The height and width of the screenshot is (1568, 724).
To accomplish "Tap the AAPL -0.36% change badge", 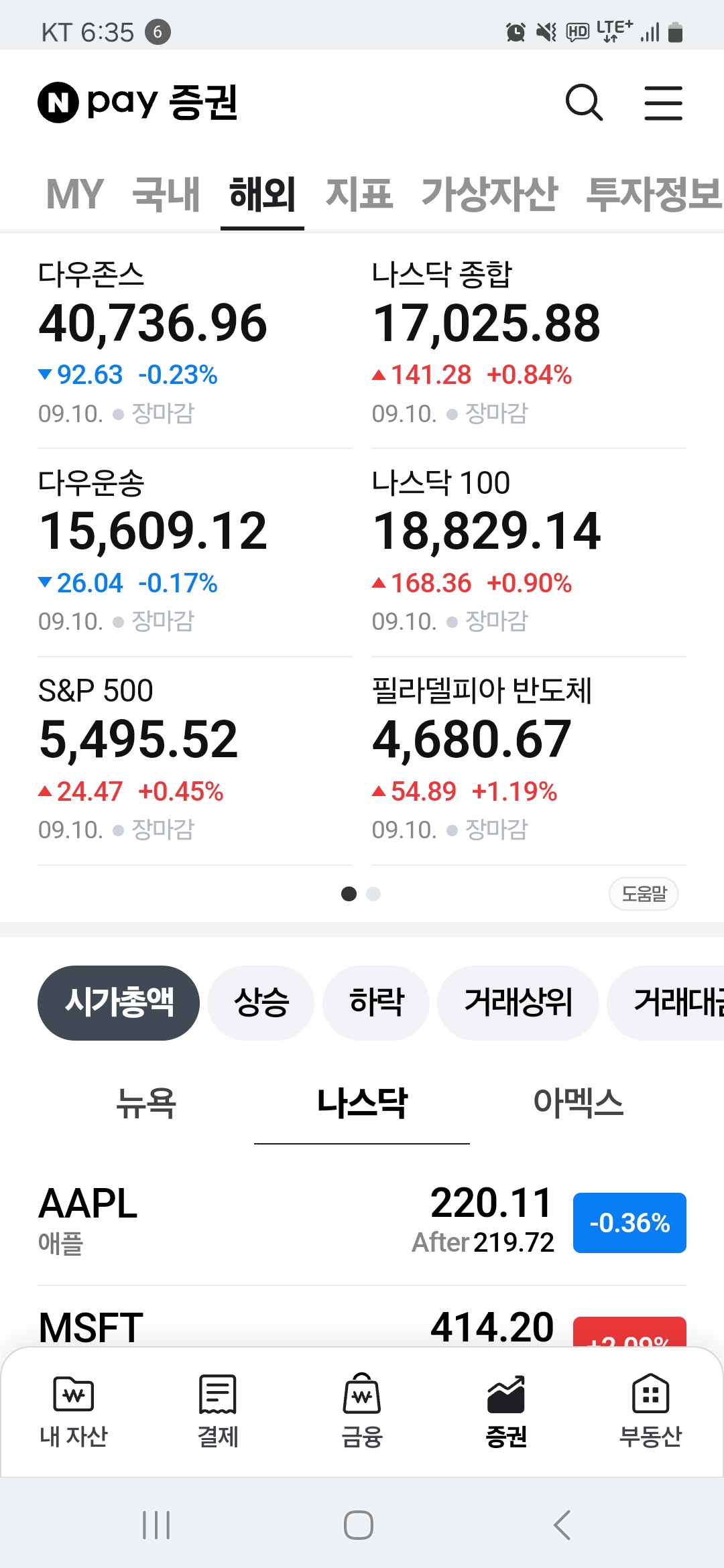I will pos(629,1223).
